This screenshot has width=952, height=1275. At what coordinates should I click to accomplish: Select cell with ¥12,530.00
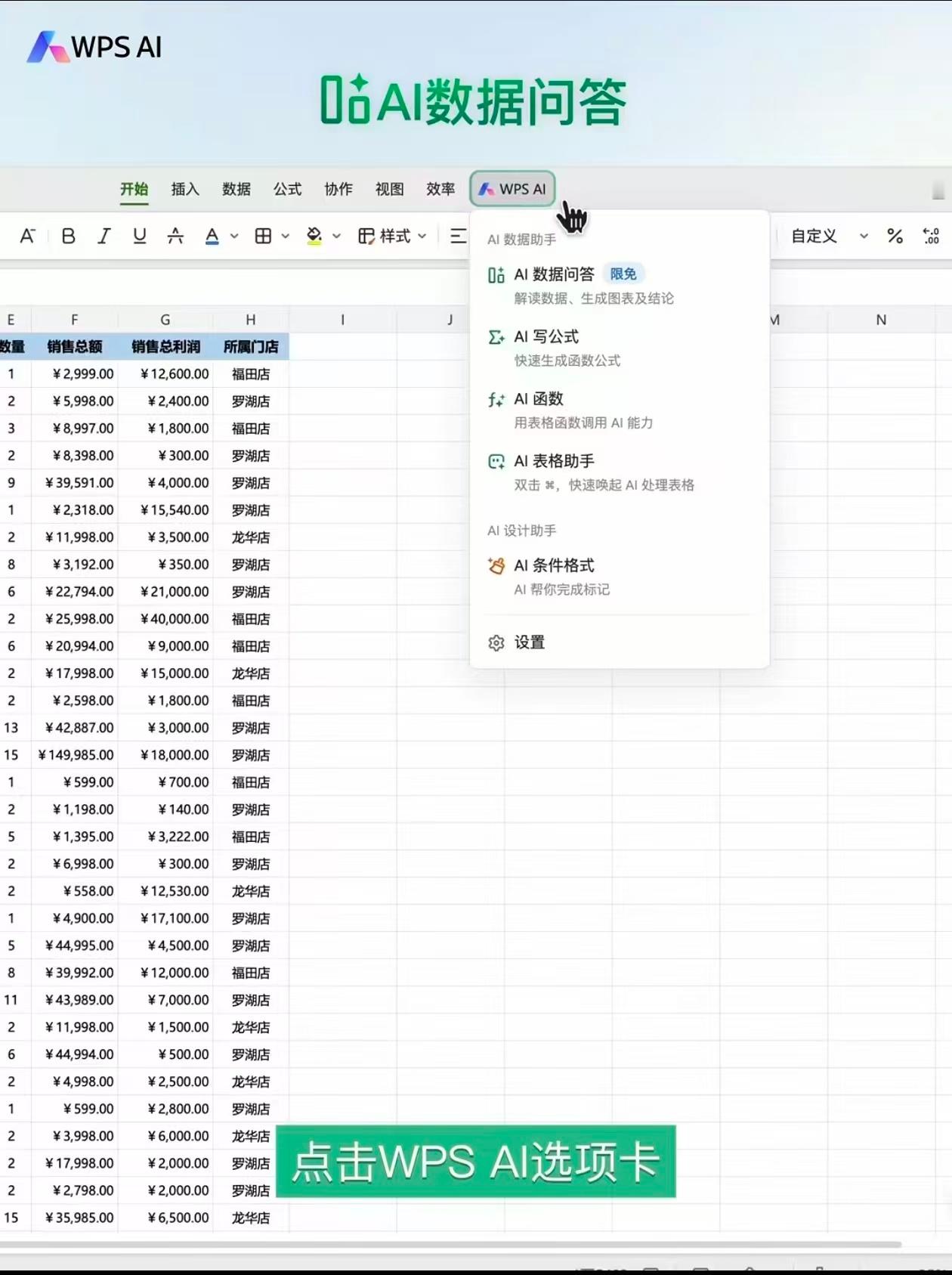[x=165, y=891]
